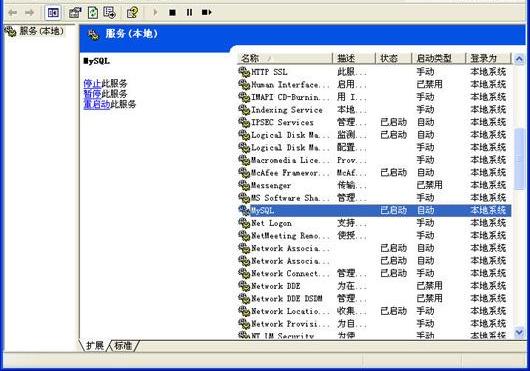
Task: Switch to the 标准 tab
Action: pyautogui.click(x=123, y=346)
